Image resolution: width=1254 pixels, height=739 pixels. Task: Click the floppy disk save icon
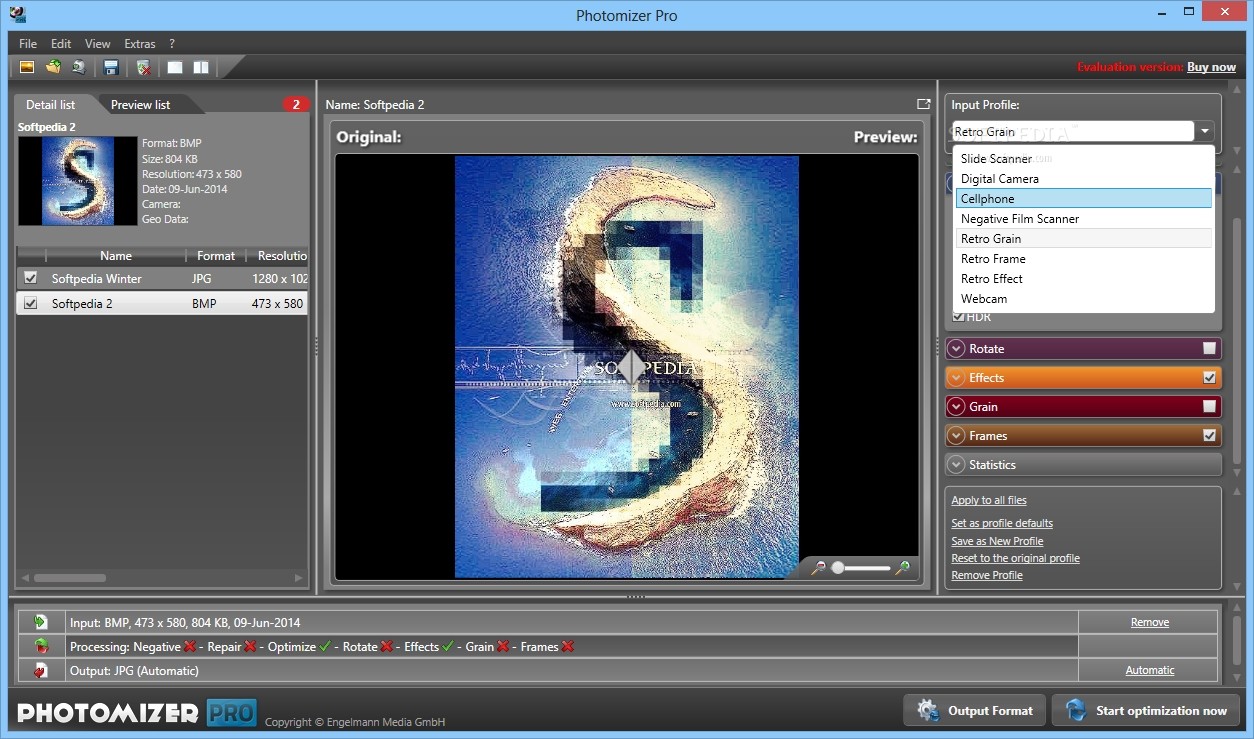tap(111, 67)
